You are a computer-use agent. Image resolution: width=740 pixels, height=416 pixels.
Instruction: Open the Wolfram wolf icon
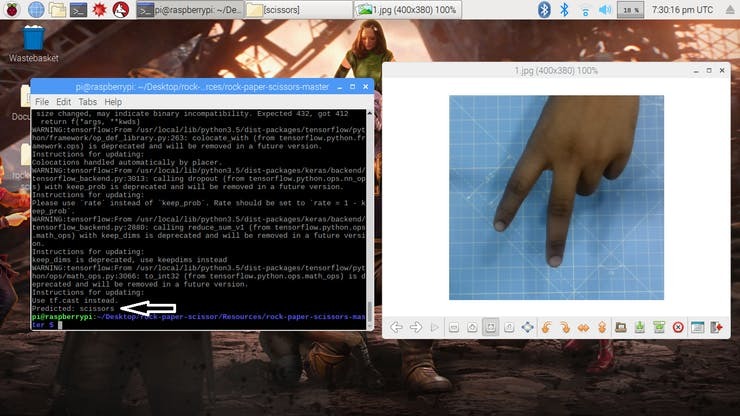tap(121, 9)
